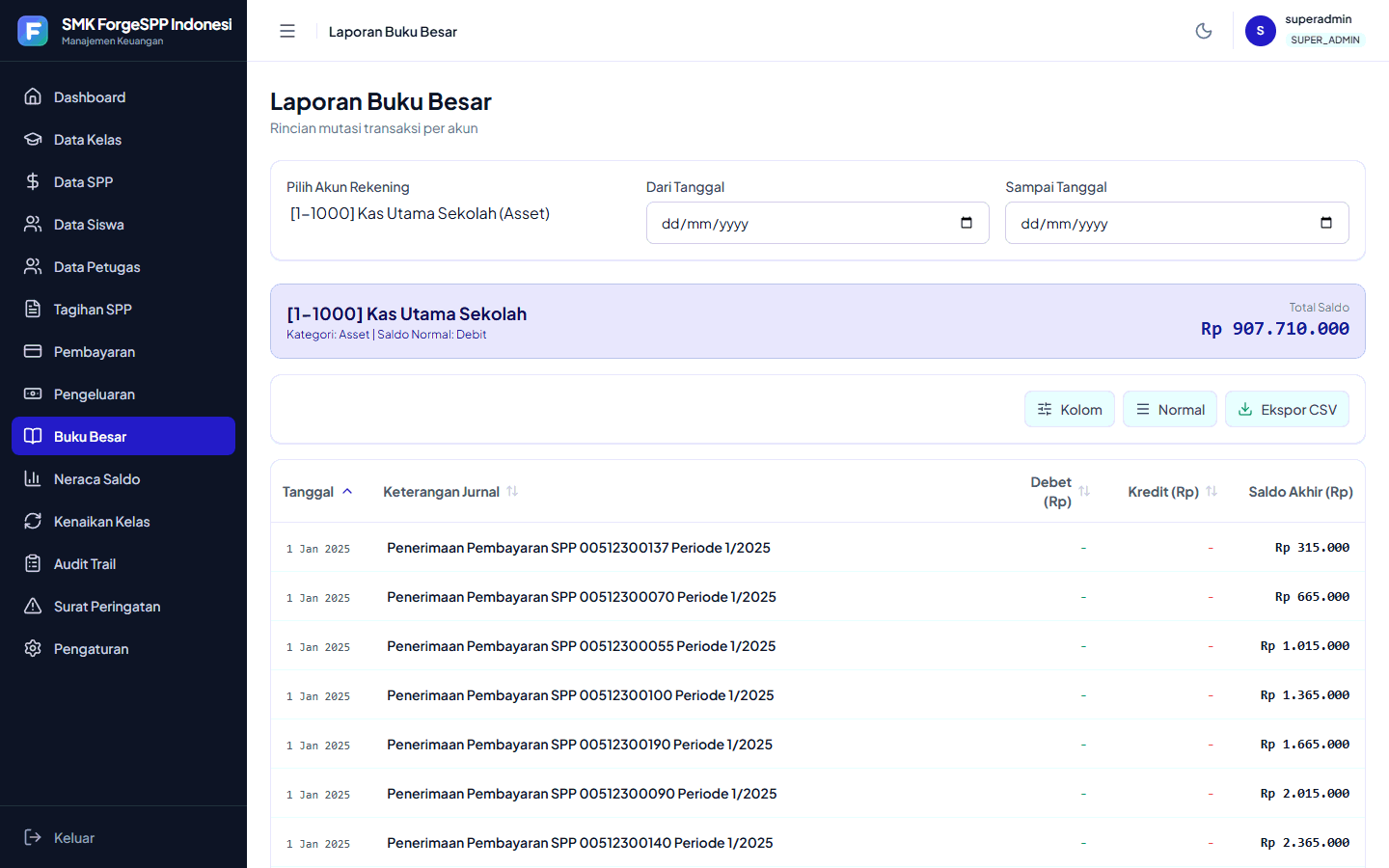Viewport: 1389px width, 868px height.
Task: Switch to dark mode moon icon
Action: click(1204, 31)
